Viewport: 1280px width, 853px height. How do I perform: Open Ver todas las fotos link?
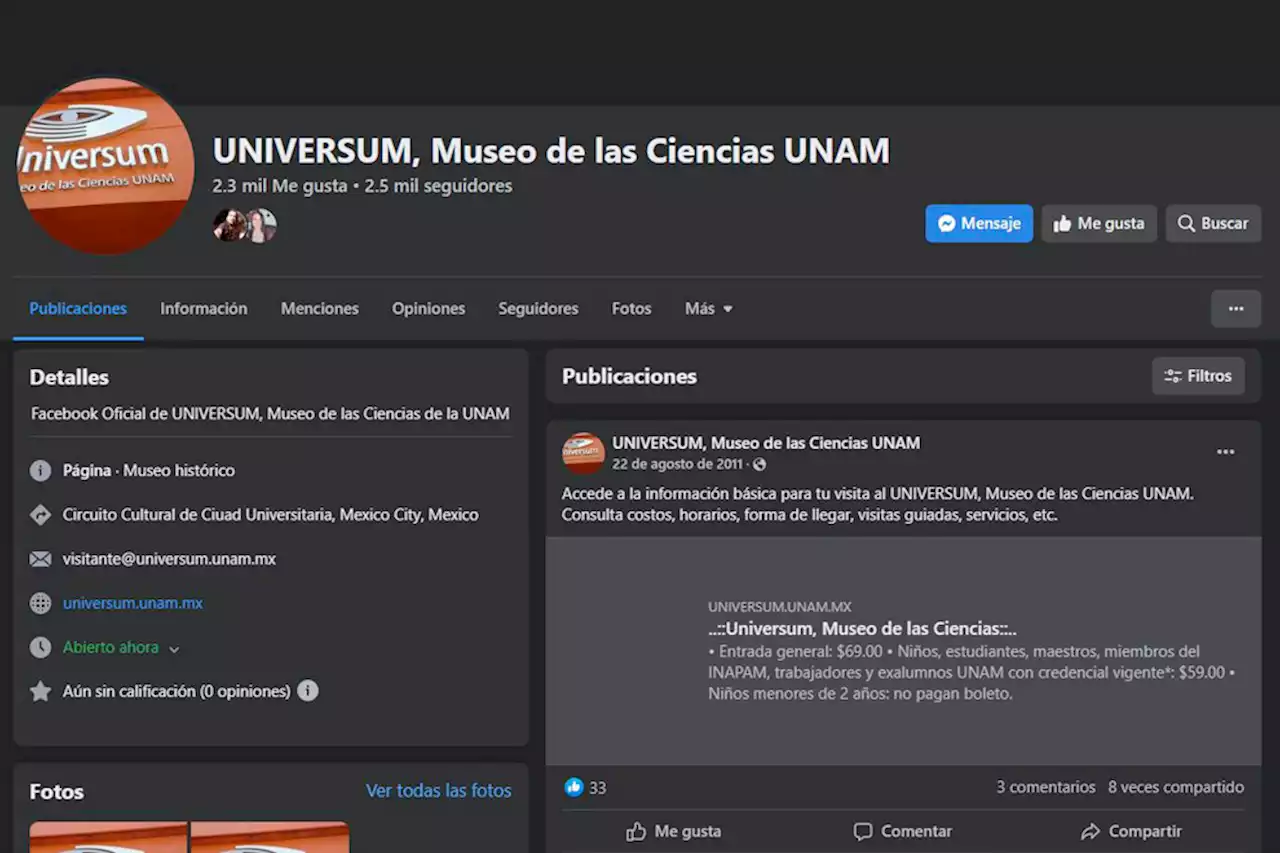[x=439, y=791]
